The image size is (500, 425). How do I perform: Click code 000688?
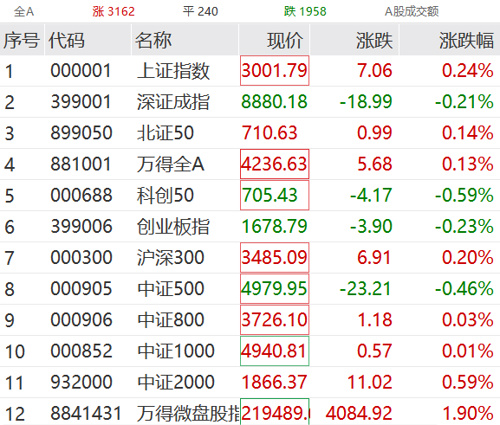[x=81, y=195]
